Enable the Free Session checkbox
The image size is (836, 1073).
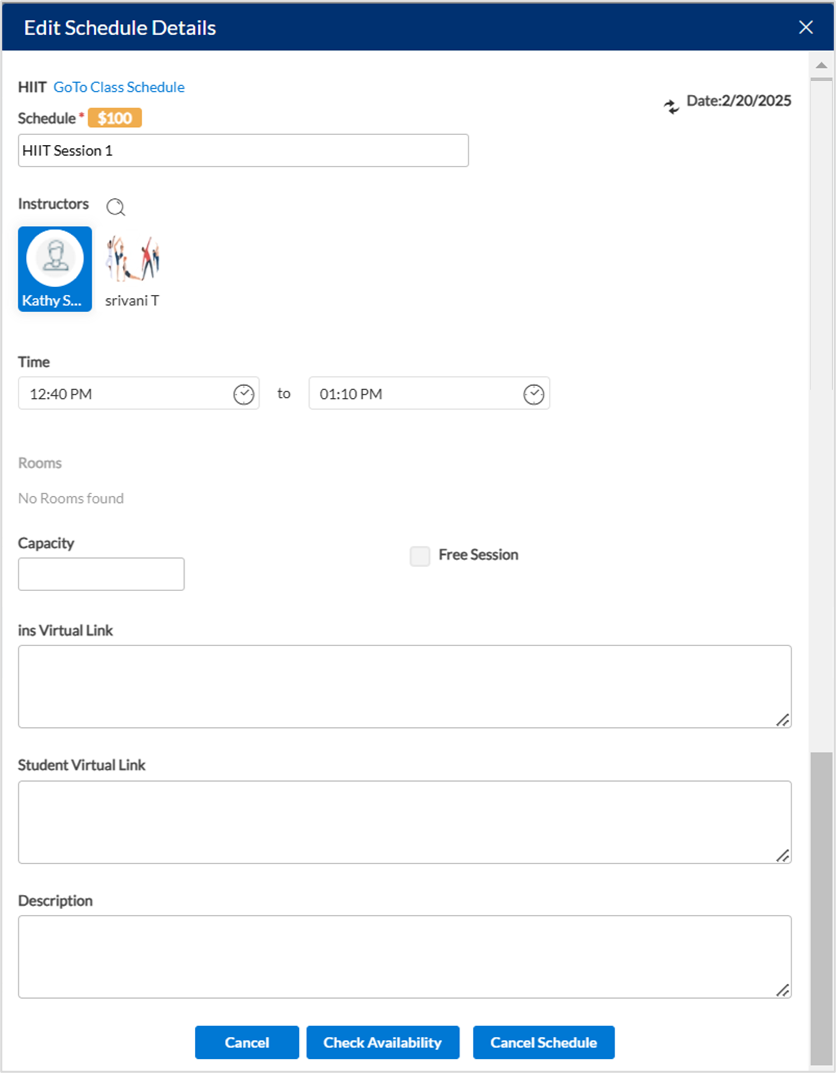[x=420, y=556]
